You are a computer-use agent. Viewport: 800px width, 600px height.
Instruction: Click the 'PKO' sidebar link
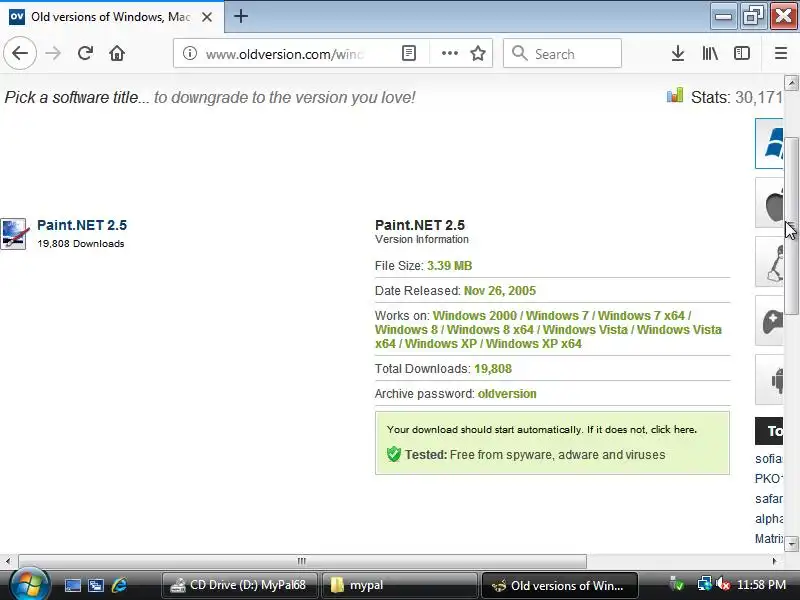(768, 479)
